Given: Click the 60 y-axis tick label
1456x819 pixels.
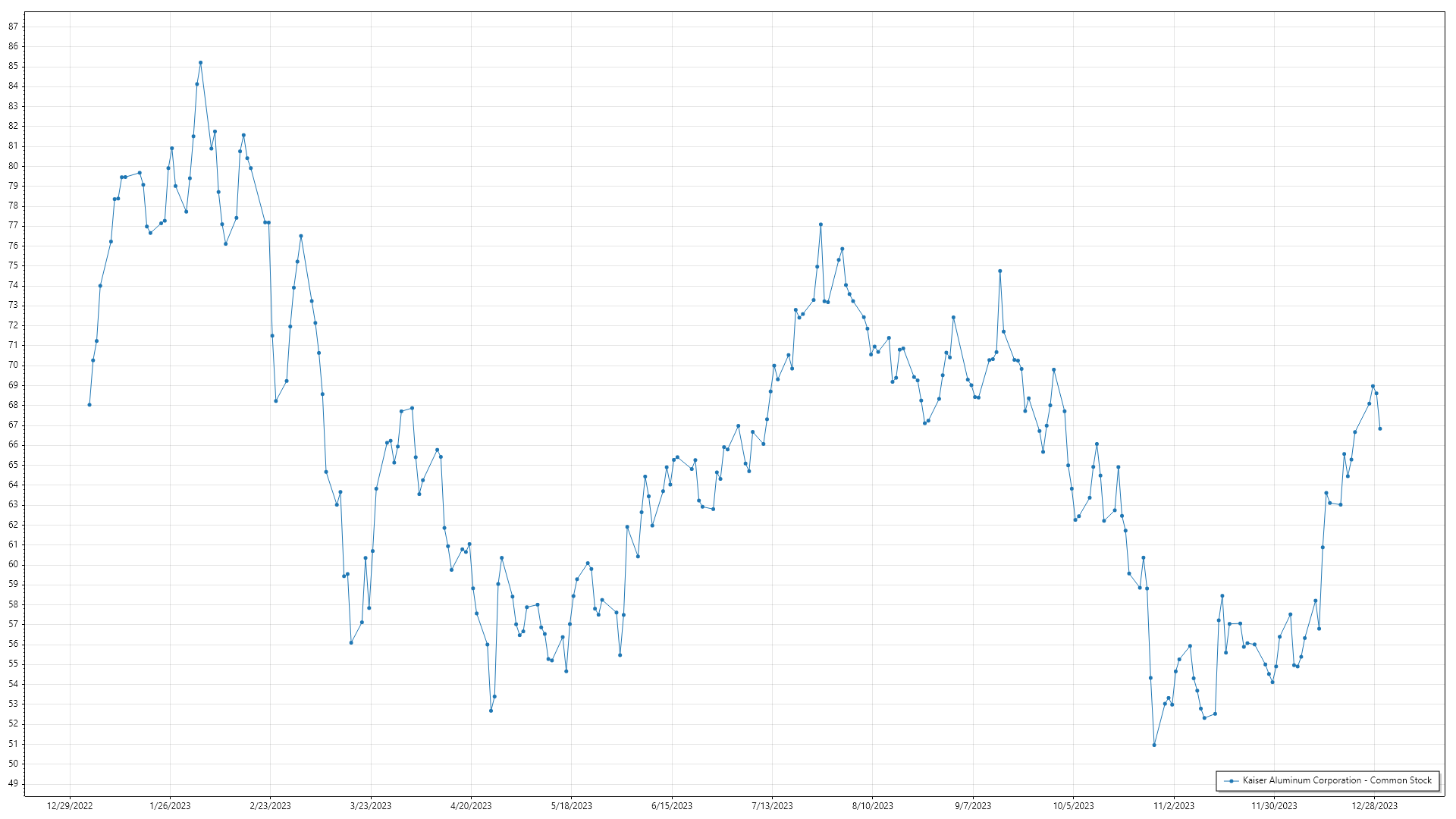Looking at the screenshot, I should pyautogui.click(x=14, y=564).
